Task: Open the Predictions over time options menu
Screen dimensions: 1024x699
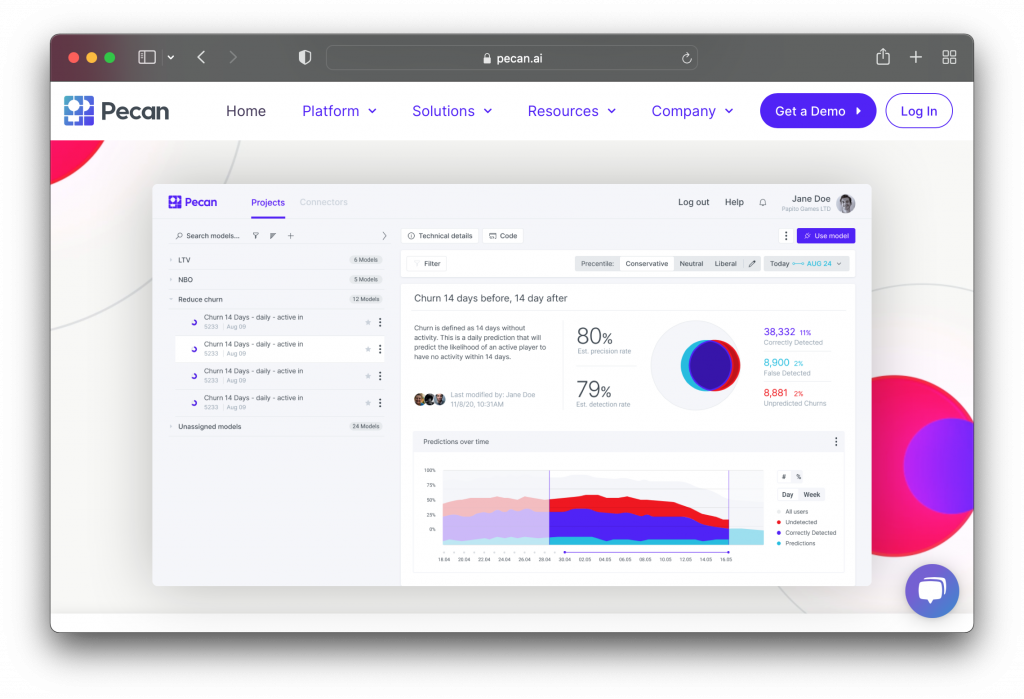Action: pyautogui.click(x=836, y=442)
